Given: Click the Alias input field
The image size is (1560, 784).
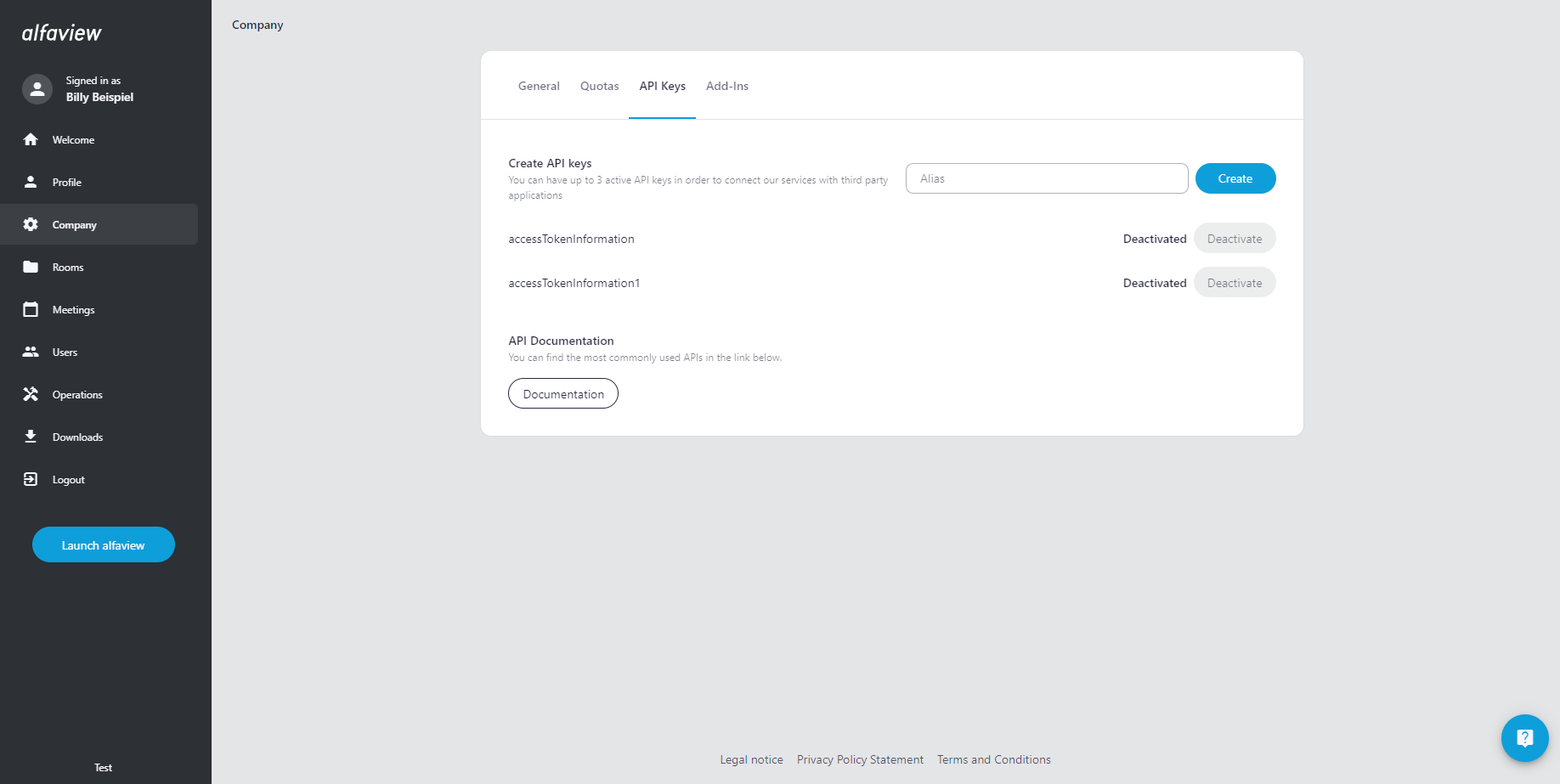Looking at the screenshot, I should pos(1047,178).
